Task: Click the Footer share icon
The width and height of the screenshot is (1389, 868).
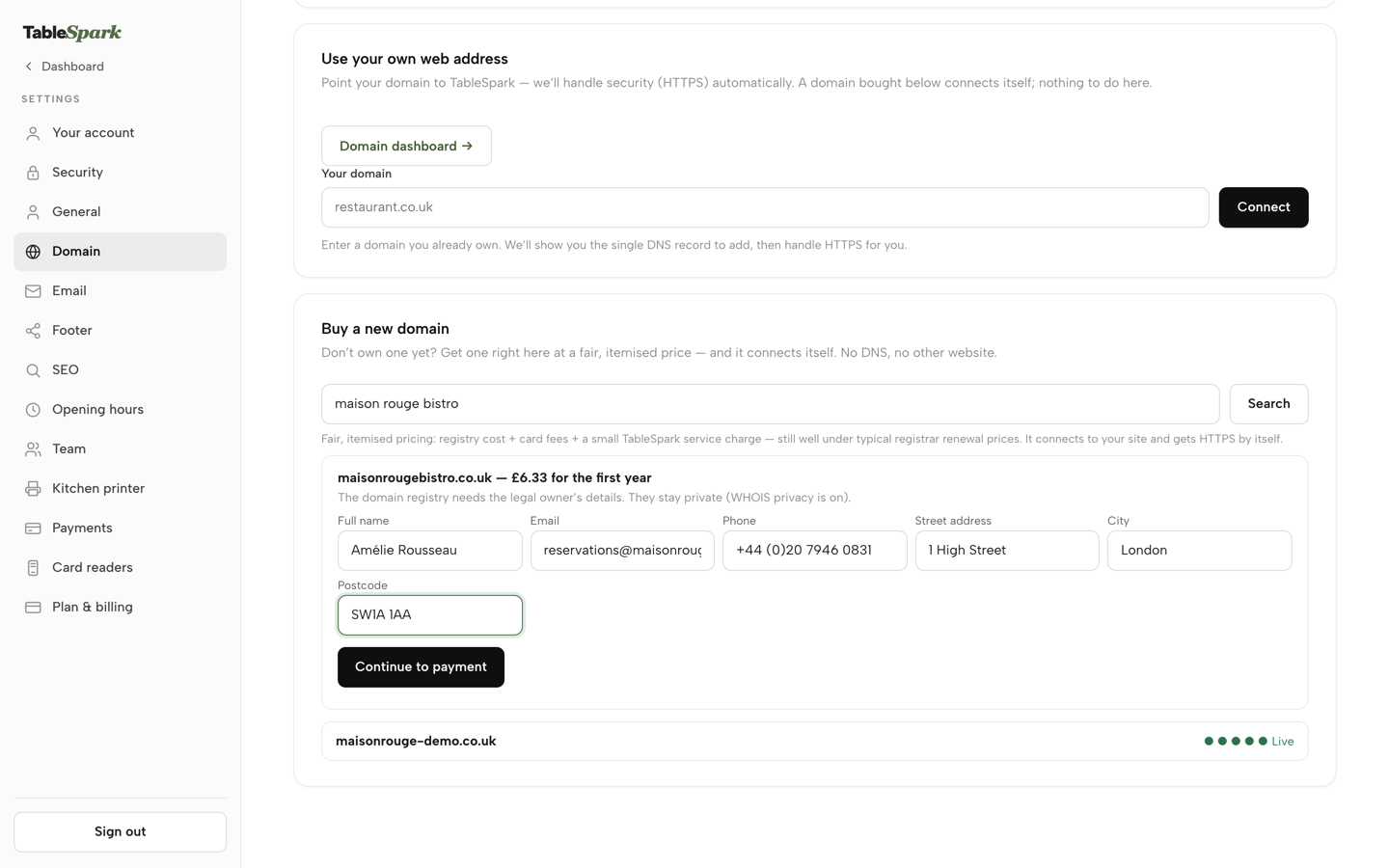Action: pos(33,331)
